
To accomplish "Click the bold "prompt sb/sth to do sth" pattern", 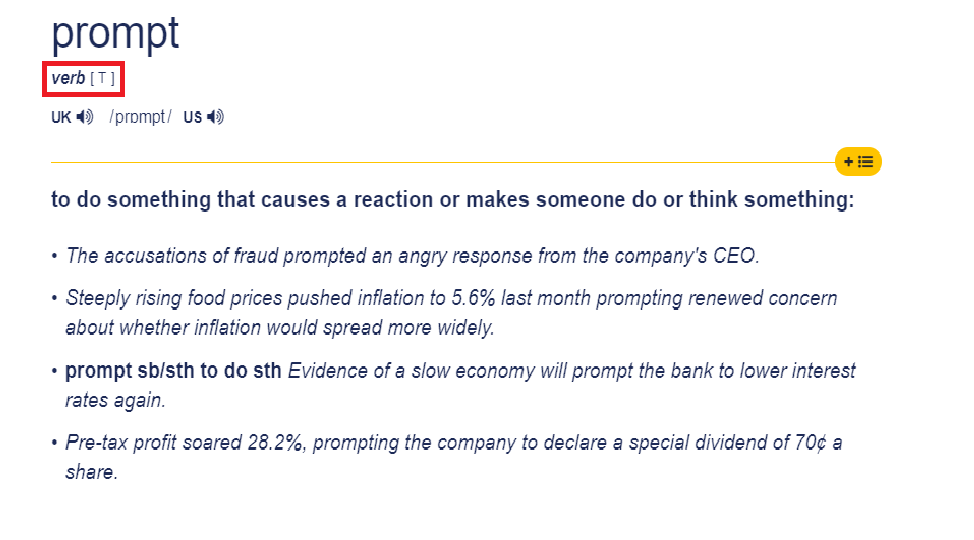I will [173, 371].
